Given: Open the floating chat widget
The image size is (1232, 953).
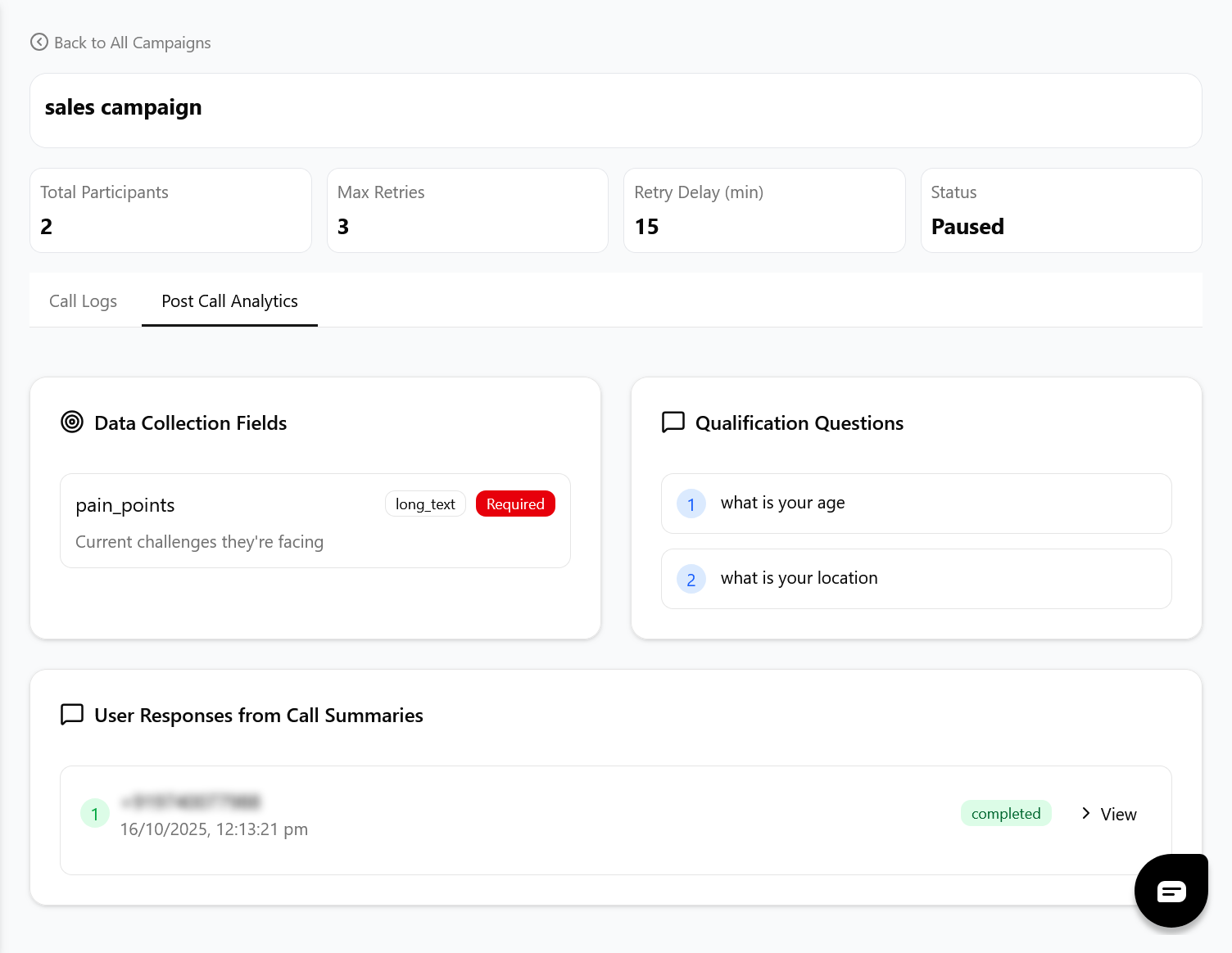Looking at the screenshot, I should tap(1171, 891).
